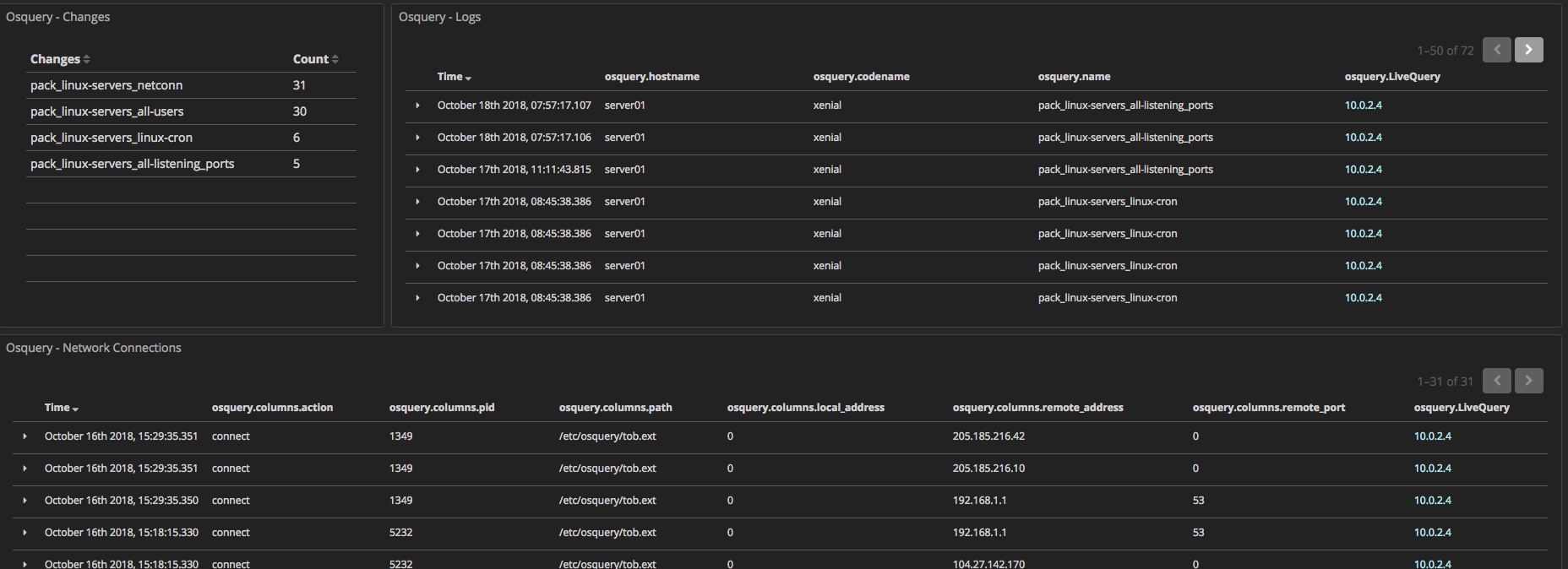The height and width of the screenshot is (569, 1568).
Task: Select pack_linux-servers_linux-cron in Changes table
Action: 112,138
